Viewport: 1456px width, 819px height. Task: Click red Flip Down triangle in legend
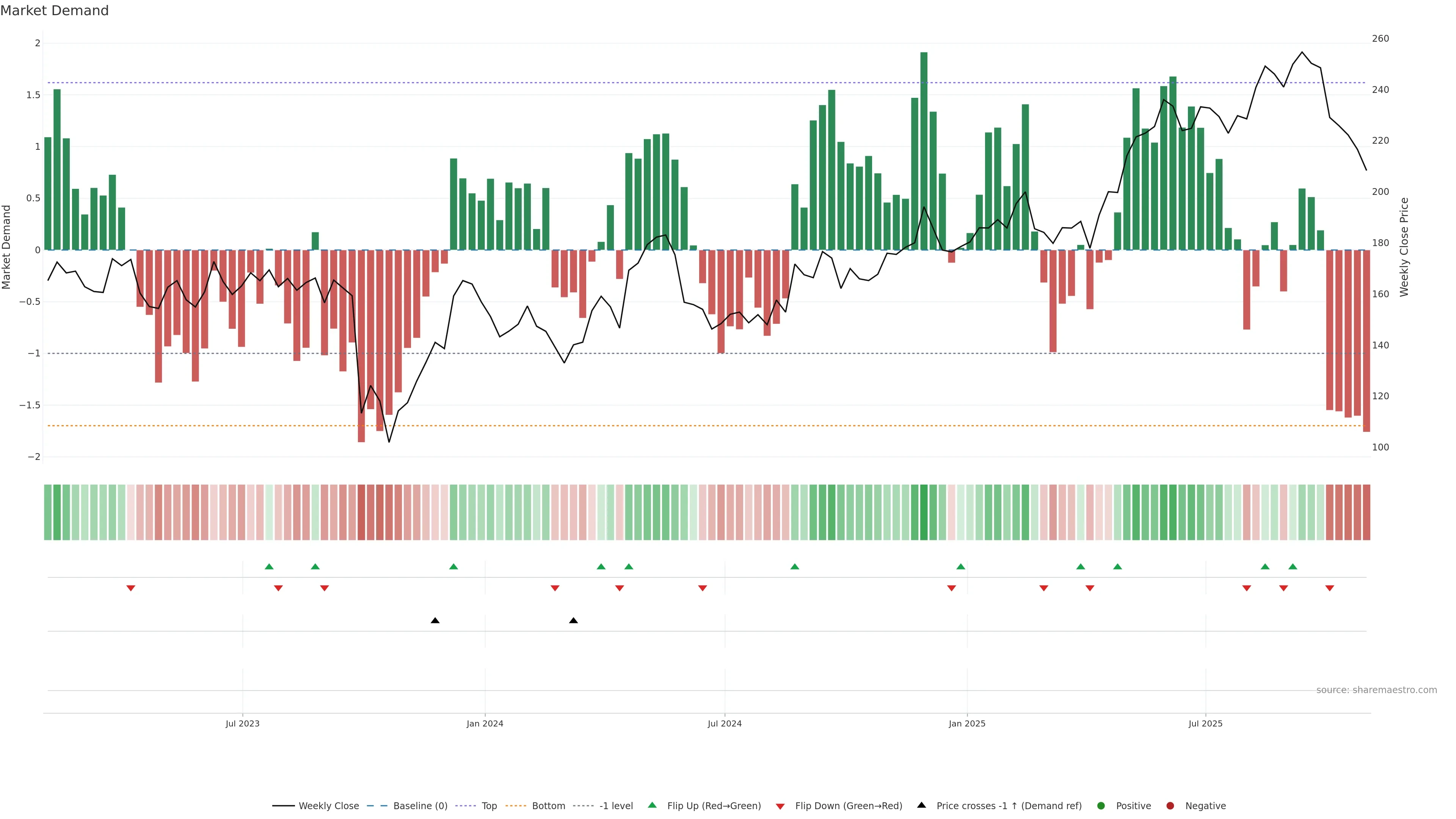780,806
